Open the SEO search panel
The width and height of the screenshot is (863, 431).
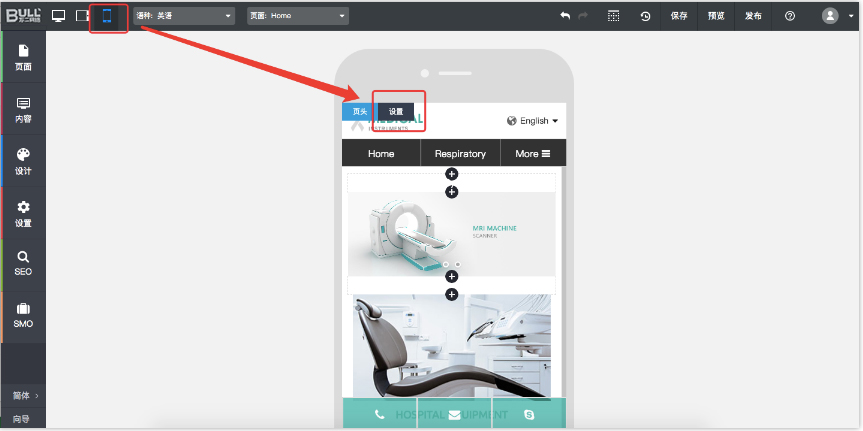point(23,263)
